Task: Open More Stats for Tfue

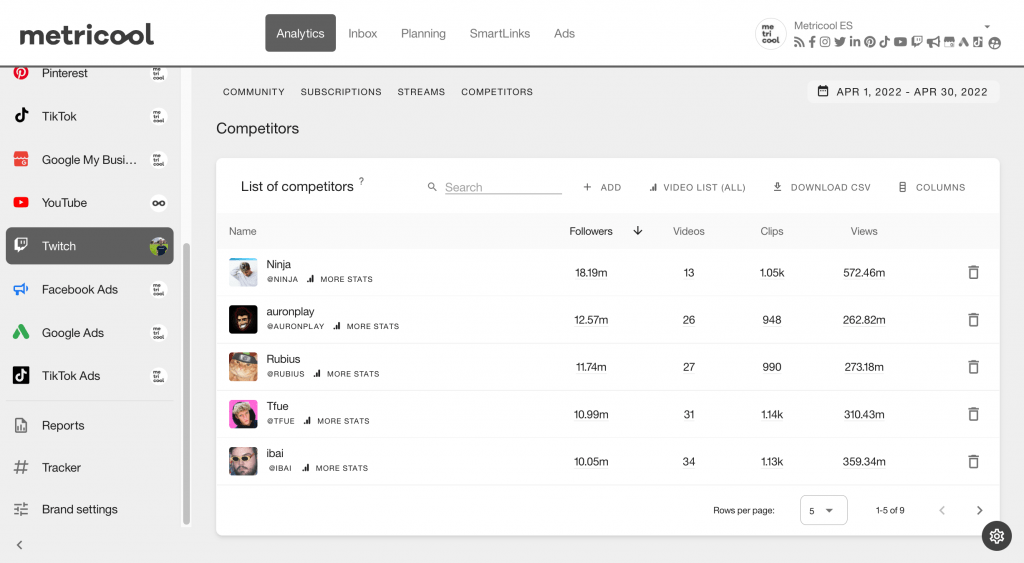Action: click(336, 421)
